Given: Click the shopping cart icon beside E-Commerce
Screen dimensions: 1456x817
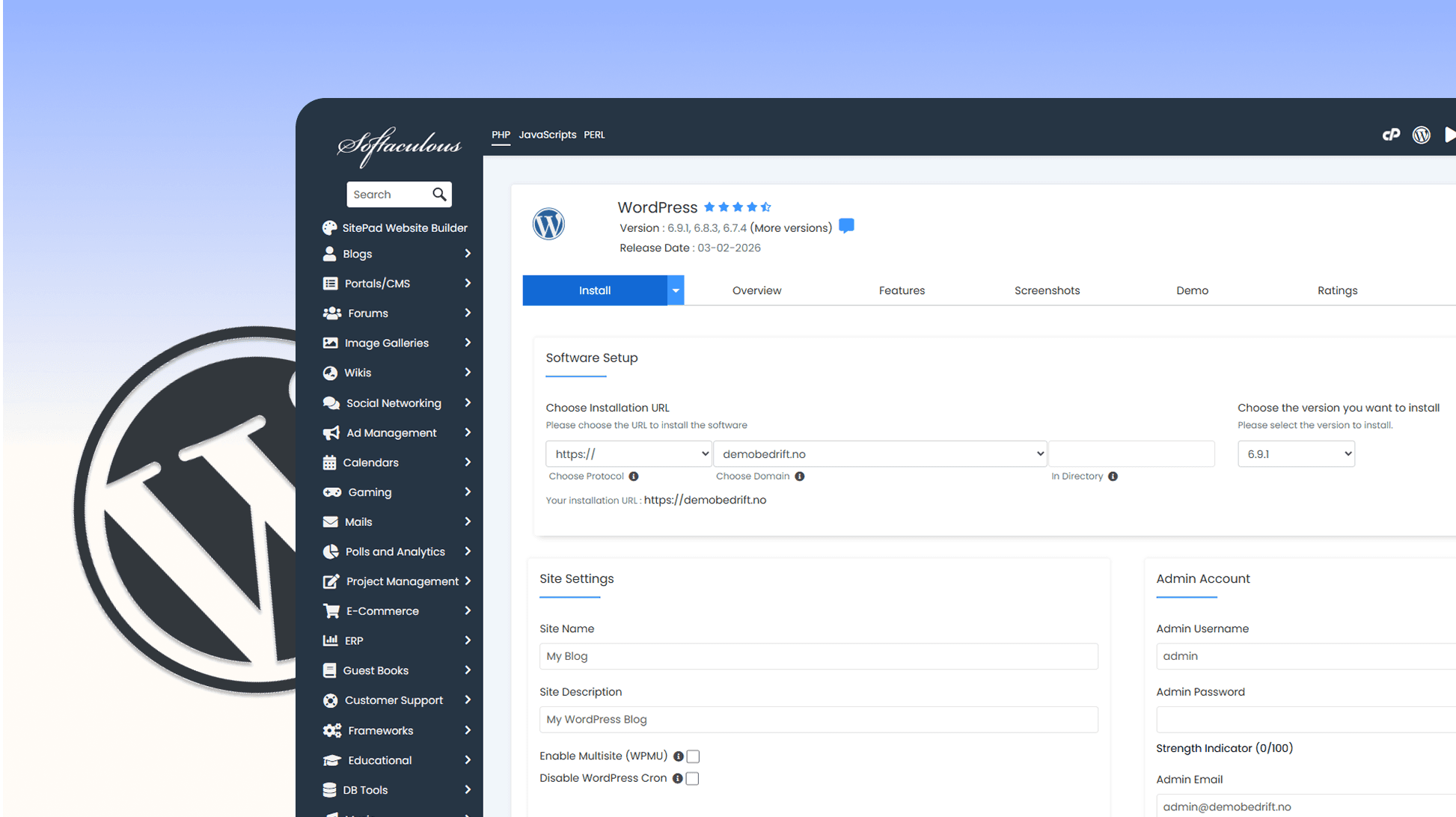Looking at the screenshot, I should [x=331, y=611].
